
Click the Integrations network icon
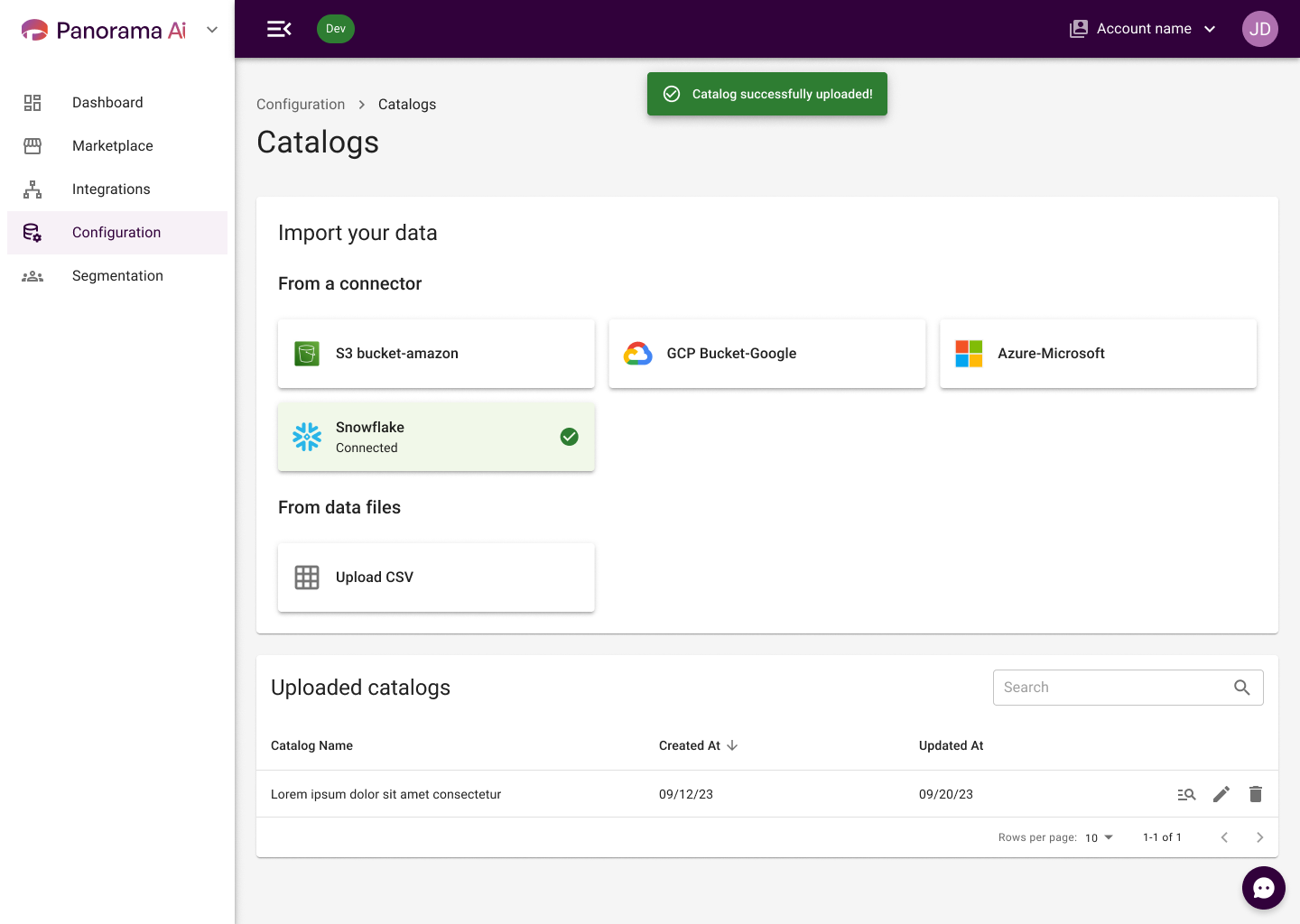(x=32, y=189)
